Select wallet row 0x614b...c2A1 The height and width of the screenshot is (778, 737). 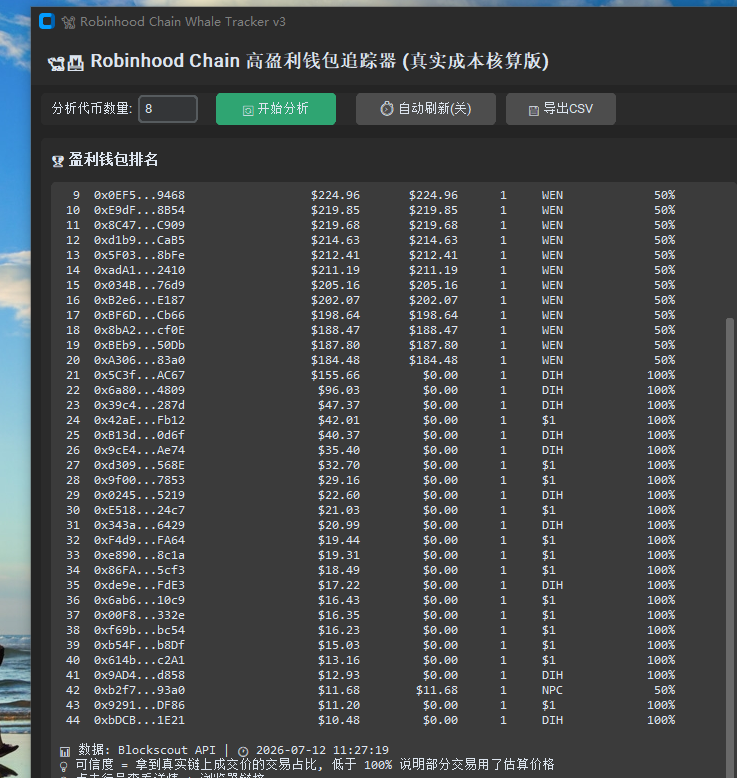(x=370, y=660)
